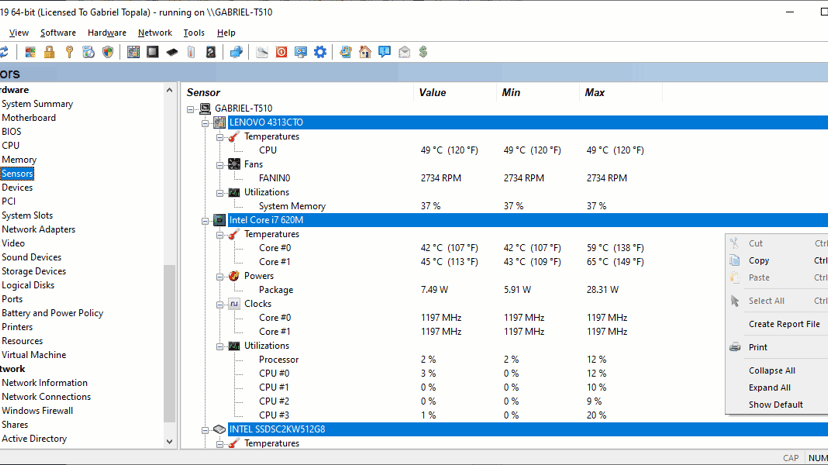828x465 pixels.
Task: Open Battery and Power Policy
Action: [x=52, y=313]
